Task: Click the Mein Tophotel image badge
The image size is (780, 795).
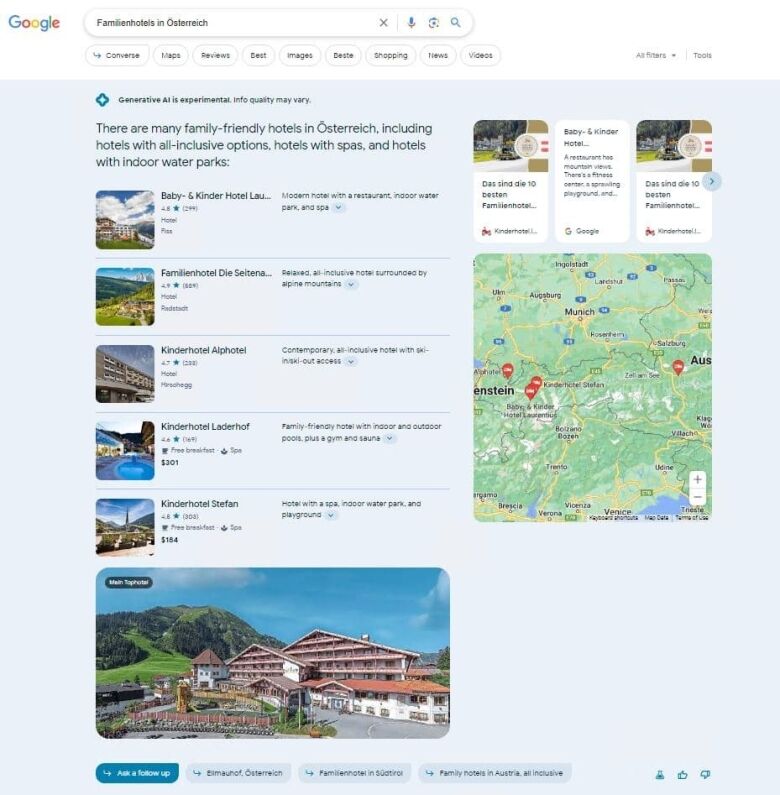Action: coord(129,582)
